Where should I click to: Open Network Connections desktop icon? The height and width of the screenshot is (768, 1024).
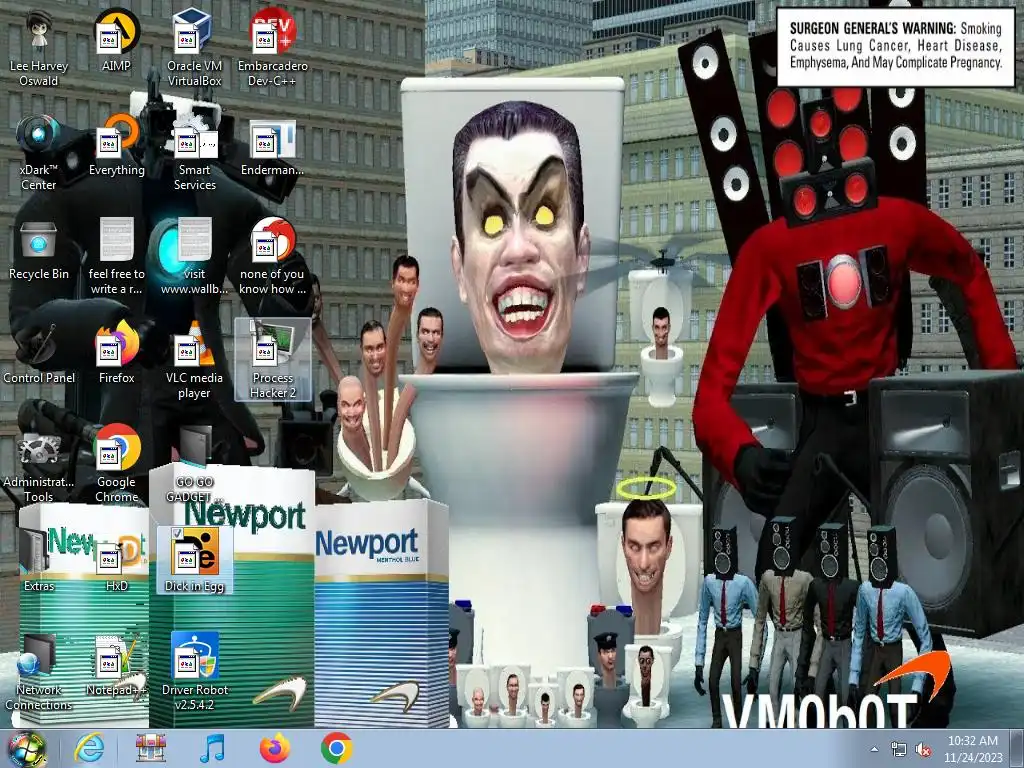click(39, 671)
